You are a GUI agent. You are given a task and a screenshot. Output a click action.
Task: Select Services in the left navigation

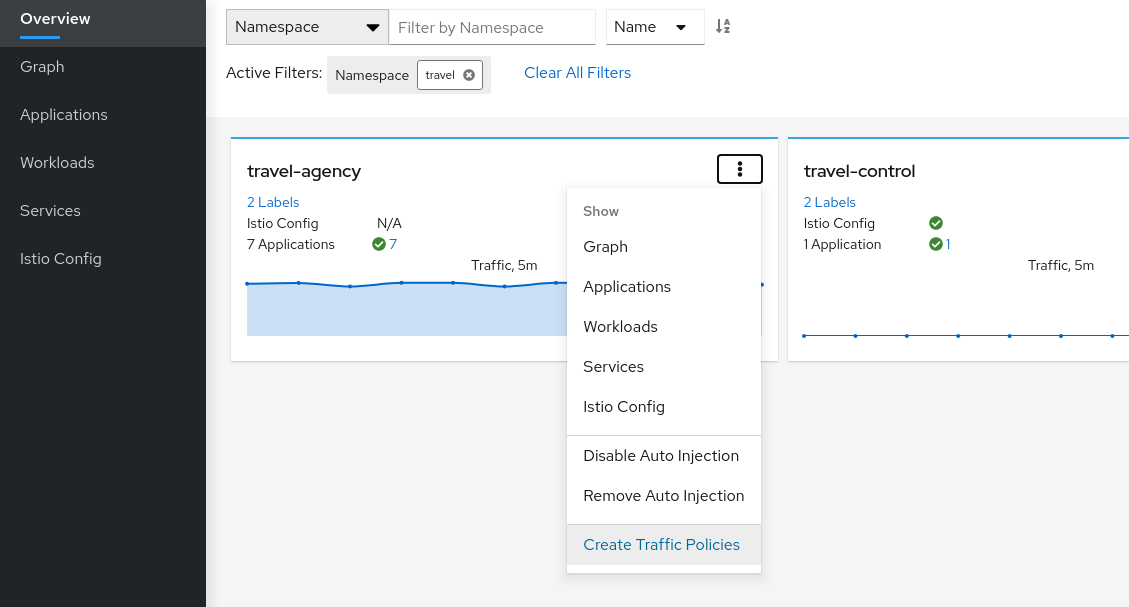49,210
